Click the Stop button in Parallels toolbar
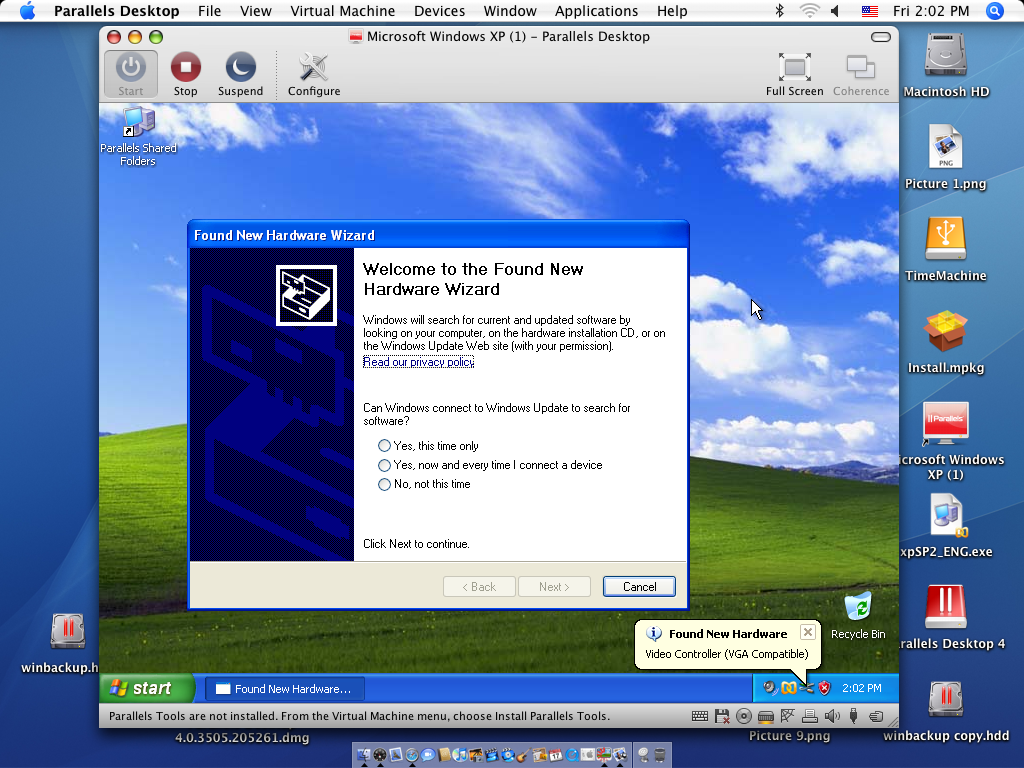The image size is (1024, 768). click(x=185, y=74)
